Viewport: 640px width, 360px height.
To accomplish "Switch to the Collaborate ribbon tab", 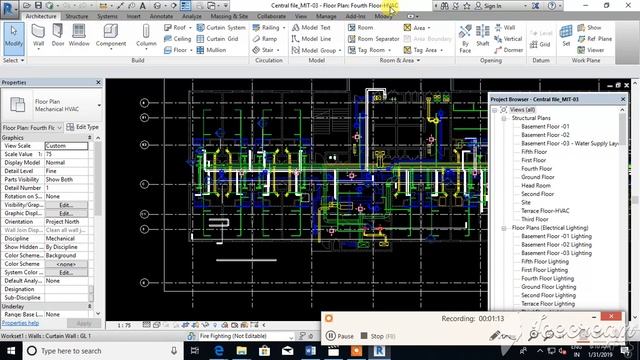I will (x=271, y=16).
